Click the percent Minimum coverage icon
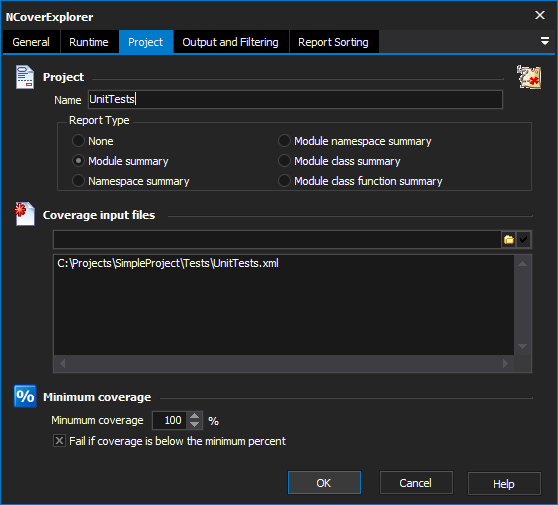The width and height of the screenshot is (558, 505). pos(25,396)
